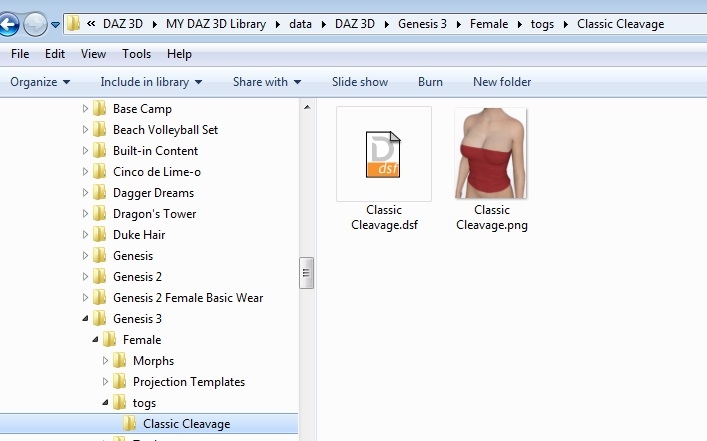
Task: Expand the Base Camp folder
Action: click(85, 109)
